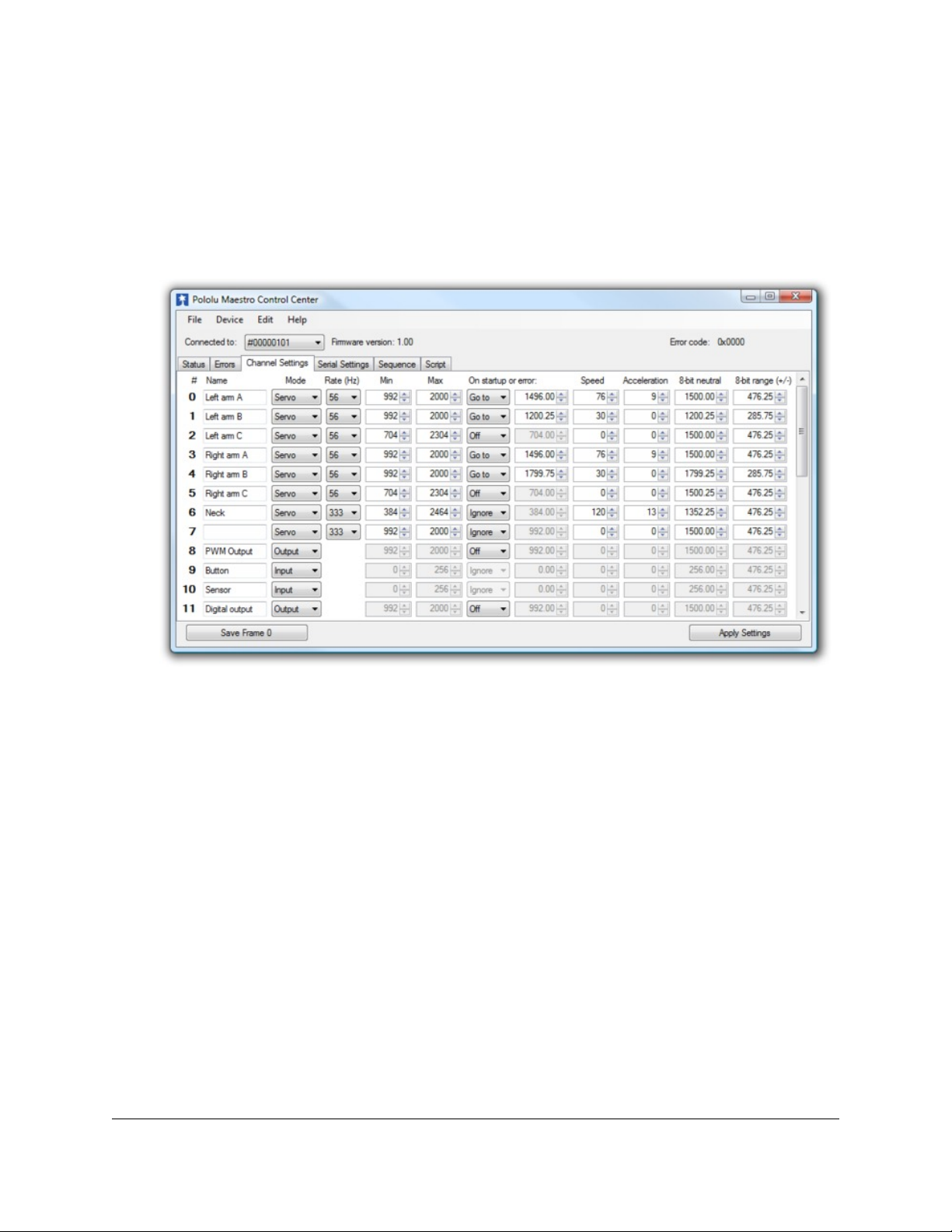The image size is (952, 1232).
Task: Open the Device menu
Action: pyautogui.click(x=229, y=319)
